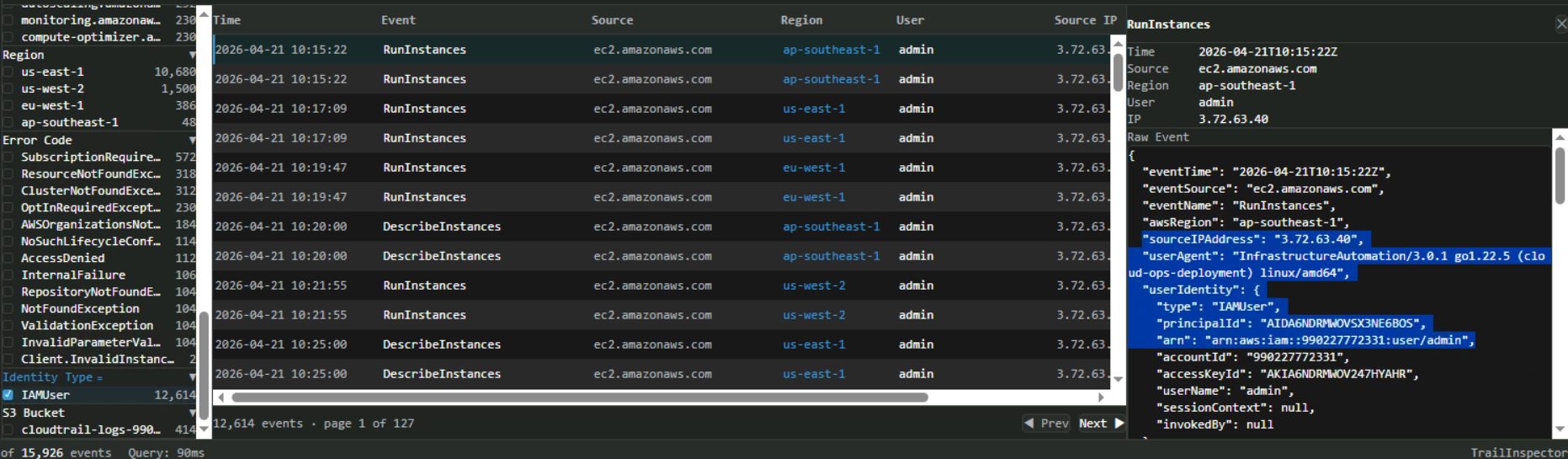
Task: Click the "eventName": "RunInstances" JSON line
Action: (x=1238, y=205)
